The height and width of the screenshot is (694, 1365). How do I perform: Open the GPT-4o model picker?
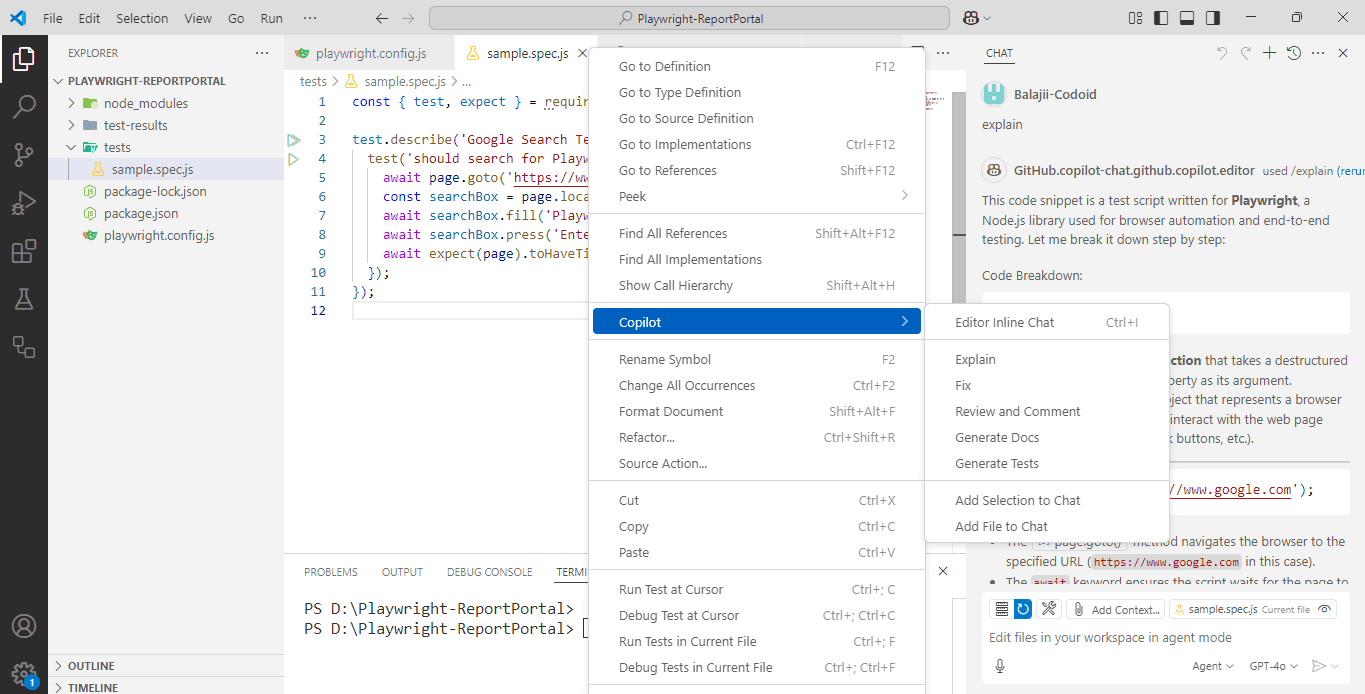(1274, 665)
